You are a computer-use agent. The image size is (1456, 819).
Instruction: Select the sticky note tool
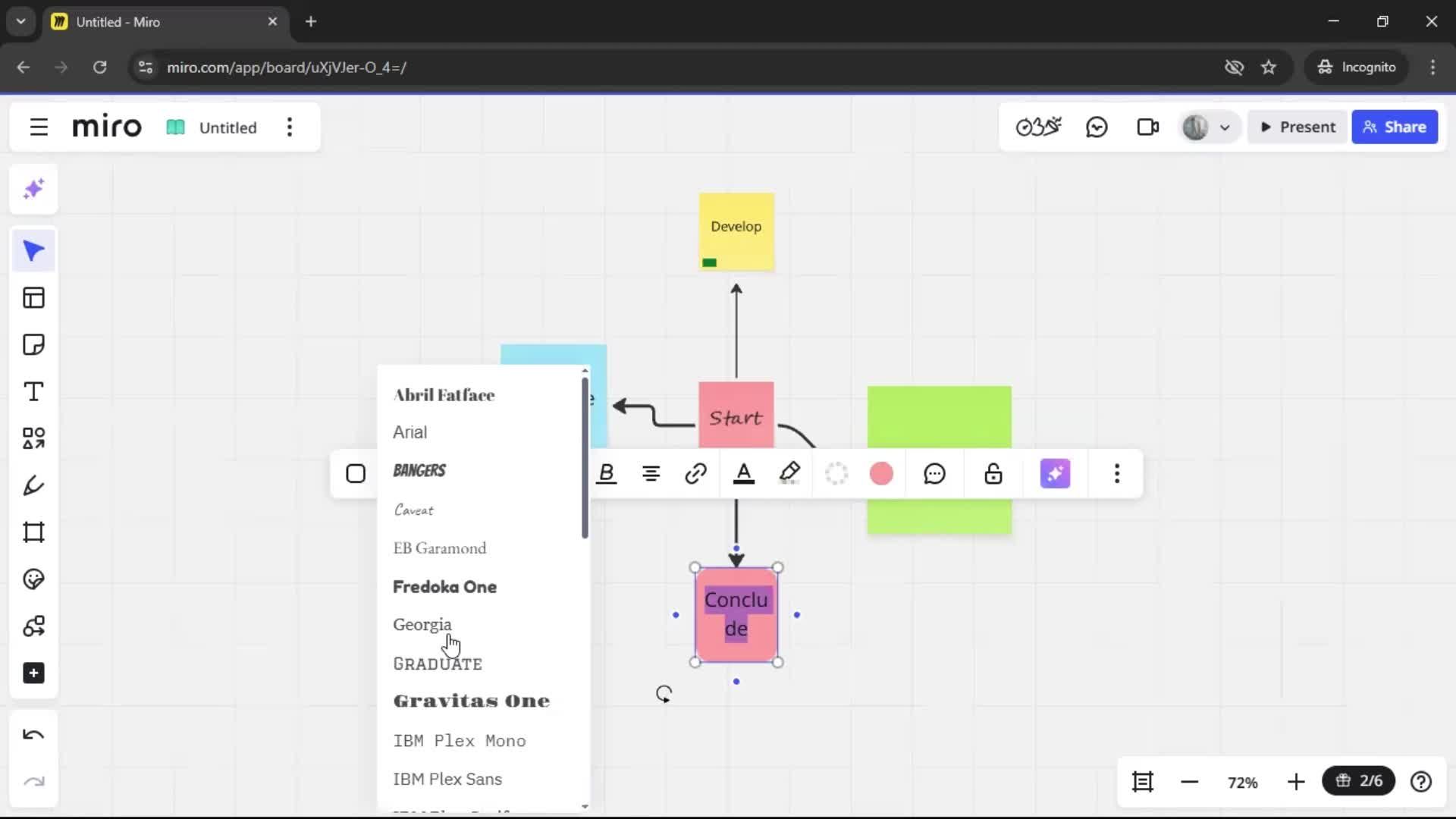point(33,345)
